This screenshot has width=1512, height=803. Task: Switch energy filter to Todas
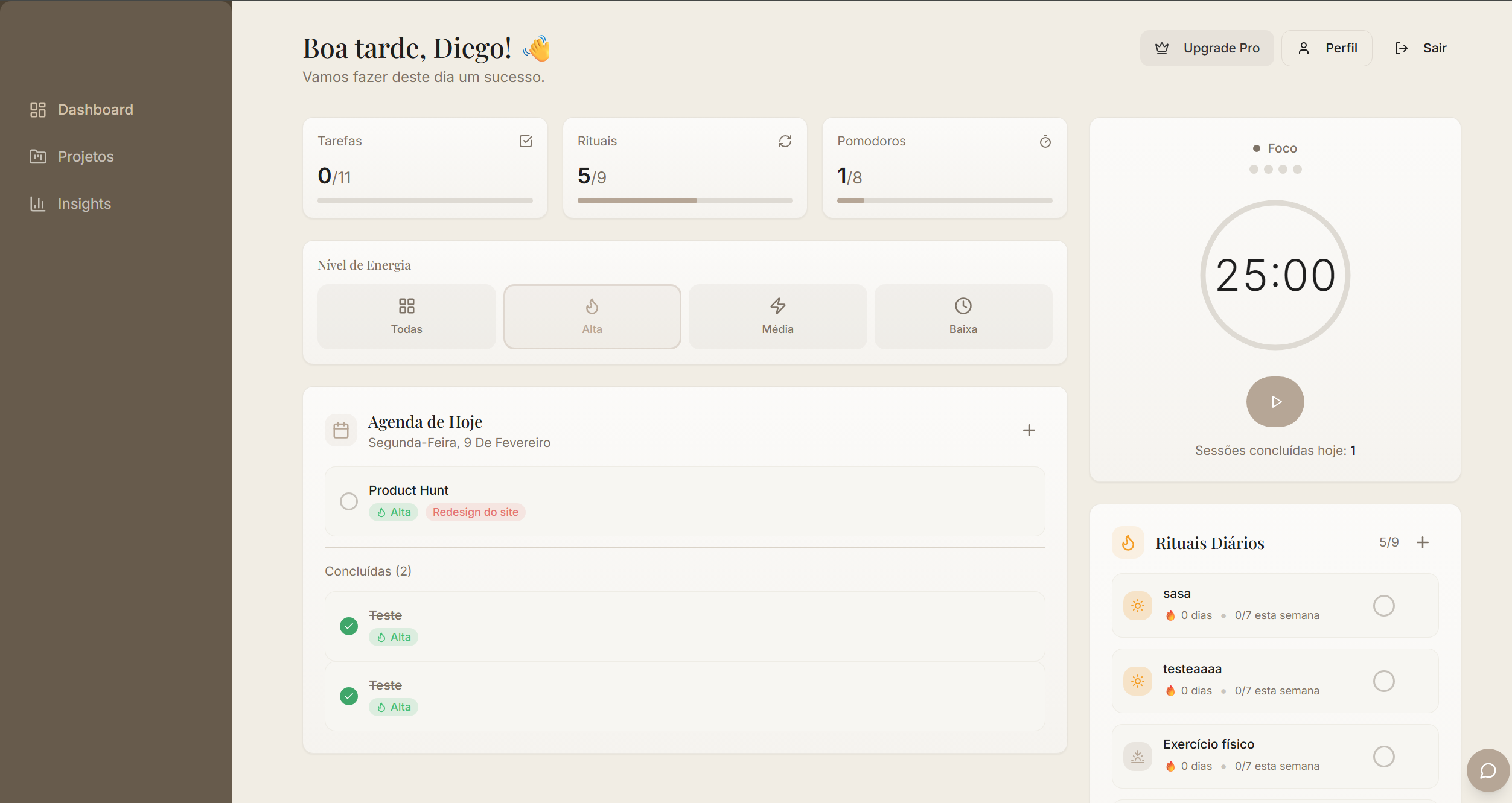click(406, 316)
